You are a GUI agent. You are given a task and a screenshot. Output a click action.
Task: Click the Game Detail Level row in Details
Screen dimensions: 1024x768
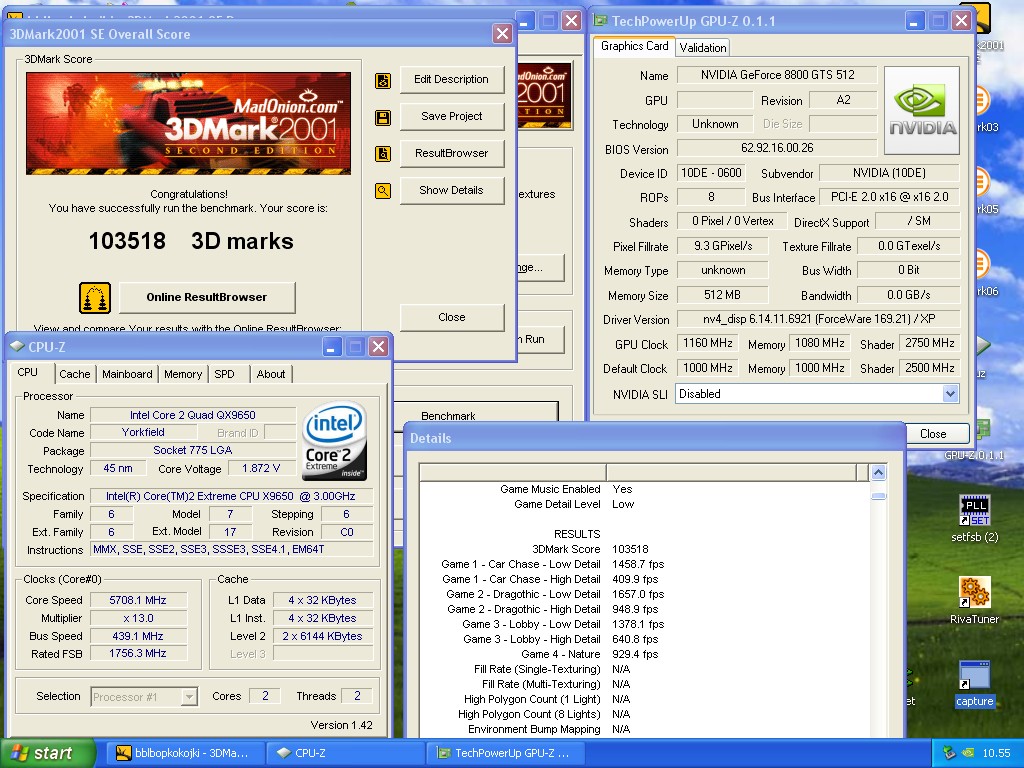pyautogui.click(x=645, y=504)
